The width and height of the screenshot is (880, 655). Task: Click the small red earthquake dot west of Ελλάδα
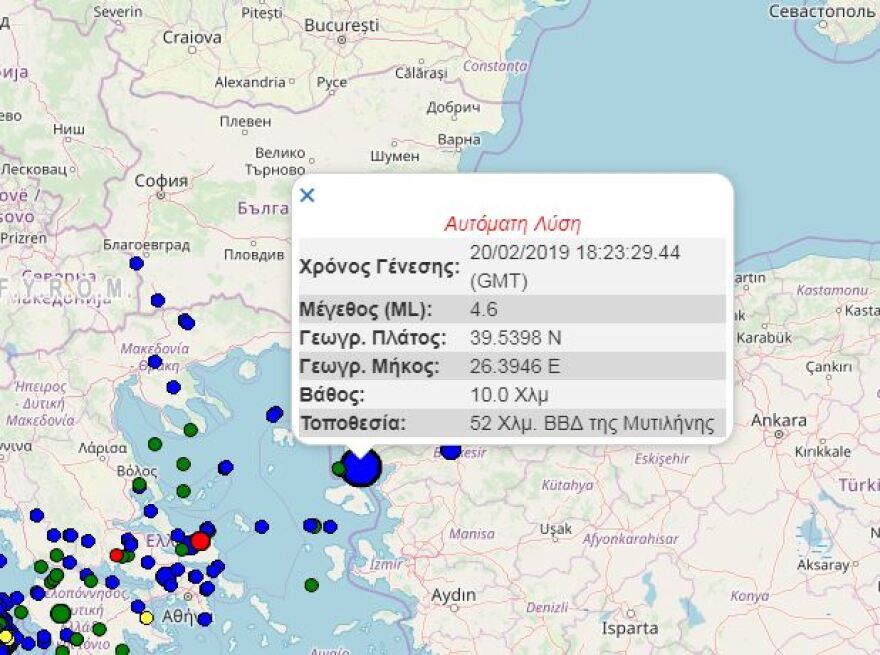(116, 555)
